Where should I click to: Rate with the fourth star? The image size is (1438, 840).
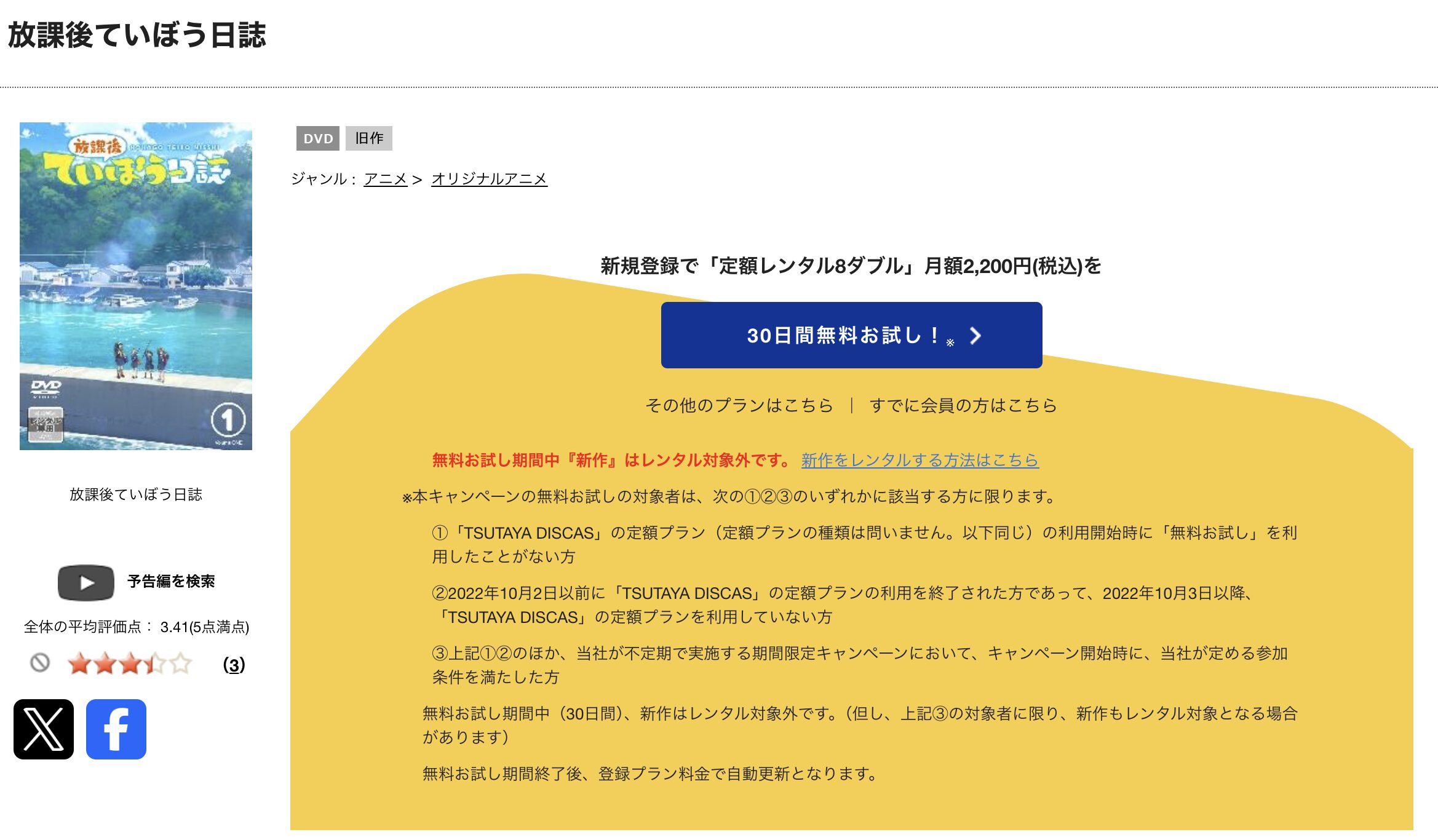coord(156,664)
